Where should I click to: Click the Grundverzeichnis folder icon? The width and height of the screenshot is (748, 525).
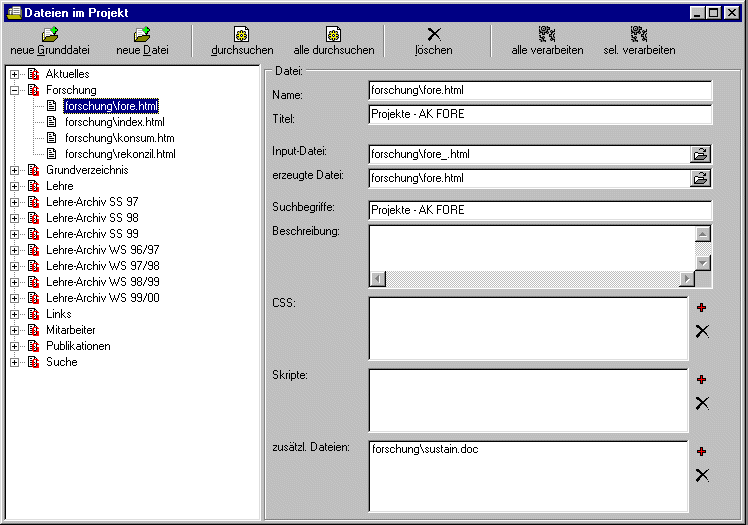click(x=33, y=170)
